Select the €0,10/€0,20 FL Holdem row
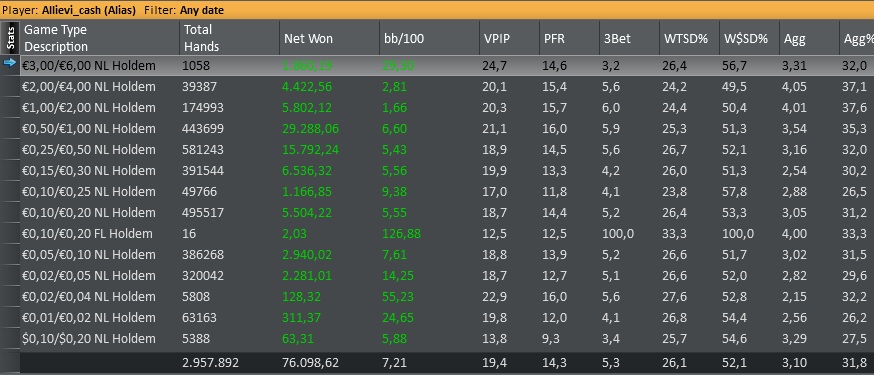 click(446, 233)
